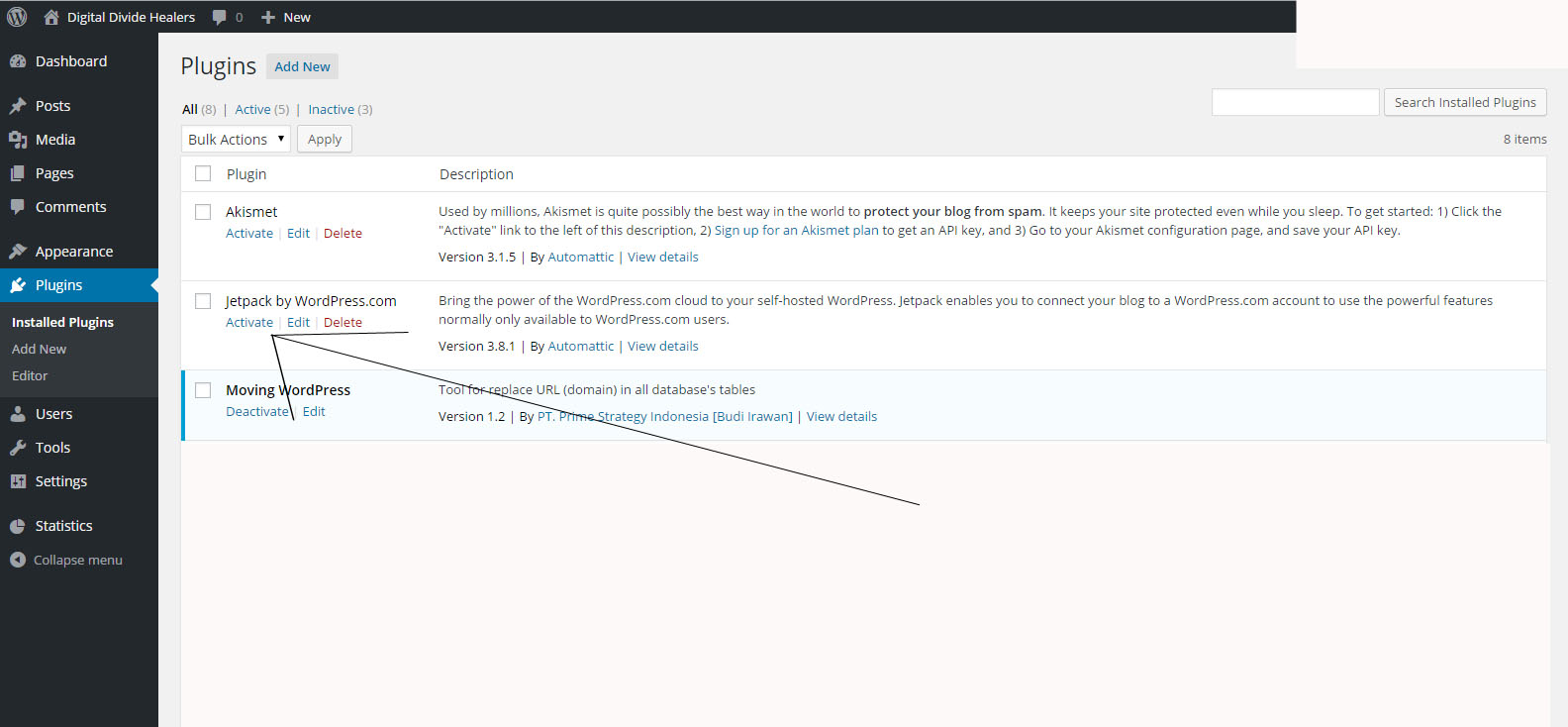1568x727 pixels.
Task: Click the WordPress logo icon
Action: pyautogui.click(x=17, y=17)
